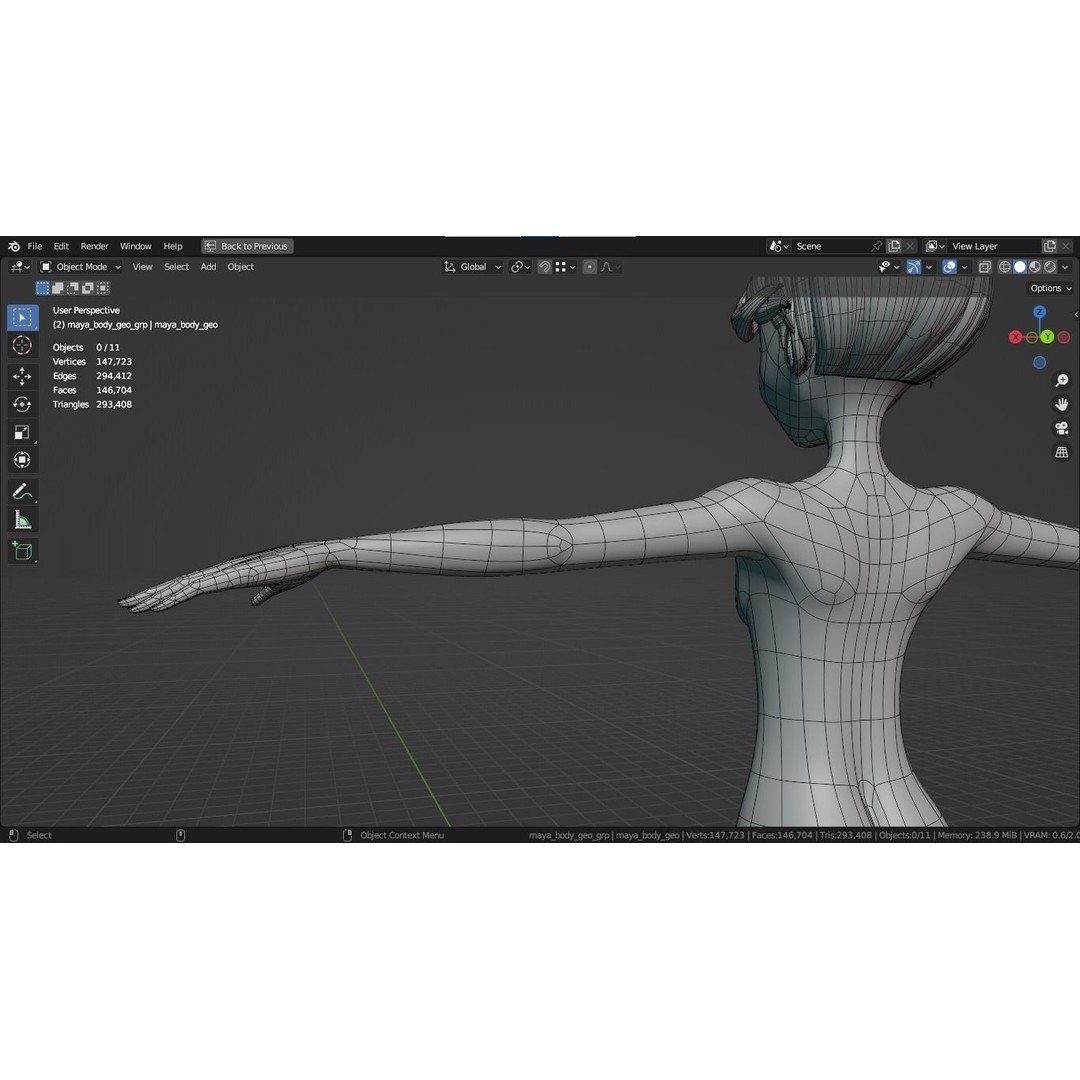This screenshot has width=1080, height=1080.
Task: Set select mode to new selection
Action: click(x=43, y=288)
